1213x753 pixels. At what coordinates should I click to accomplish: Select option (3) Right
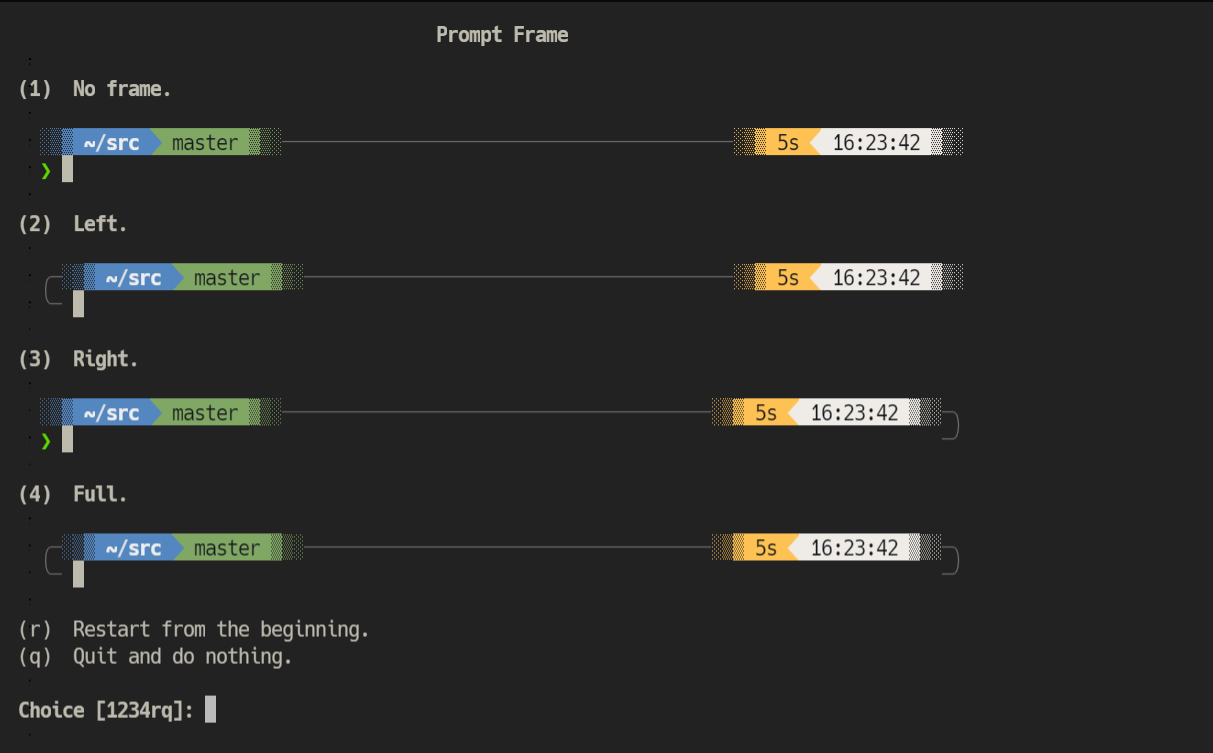[x=78, y=359]
